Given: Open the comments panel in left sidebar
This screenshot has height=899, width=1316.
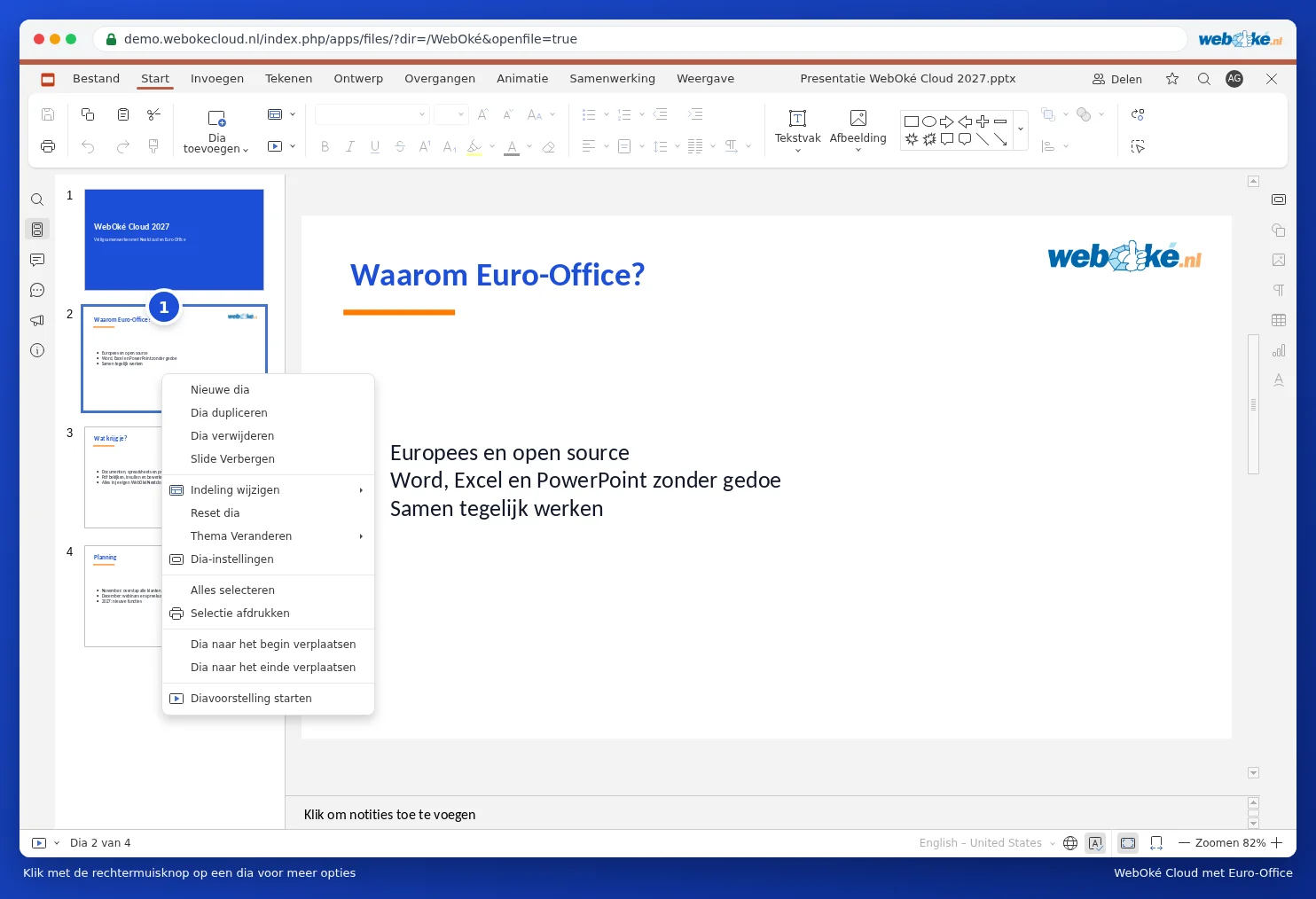Looking at the screenshot, I should [37, 260].
